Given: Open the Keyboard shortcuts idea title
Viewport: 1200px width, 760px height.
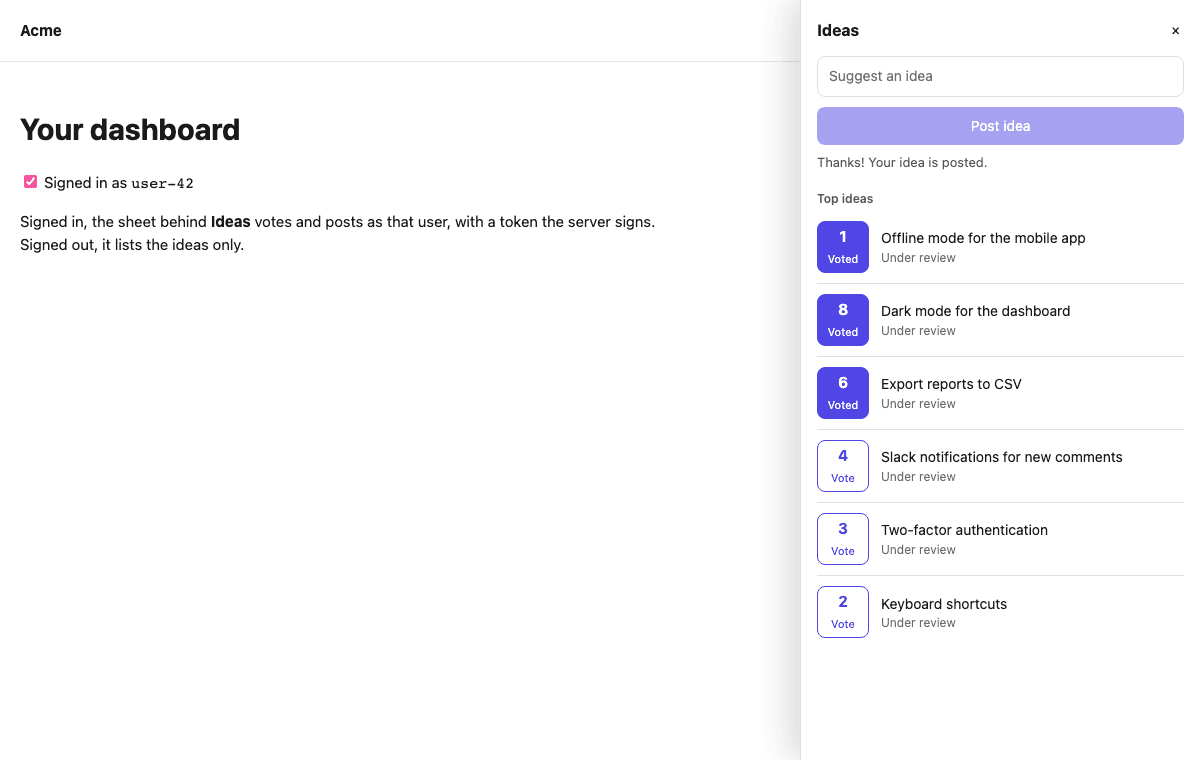Looking at the screenshot, I should click(944, 604).
